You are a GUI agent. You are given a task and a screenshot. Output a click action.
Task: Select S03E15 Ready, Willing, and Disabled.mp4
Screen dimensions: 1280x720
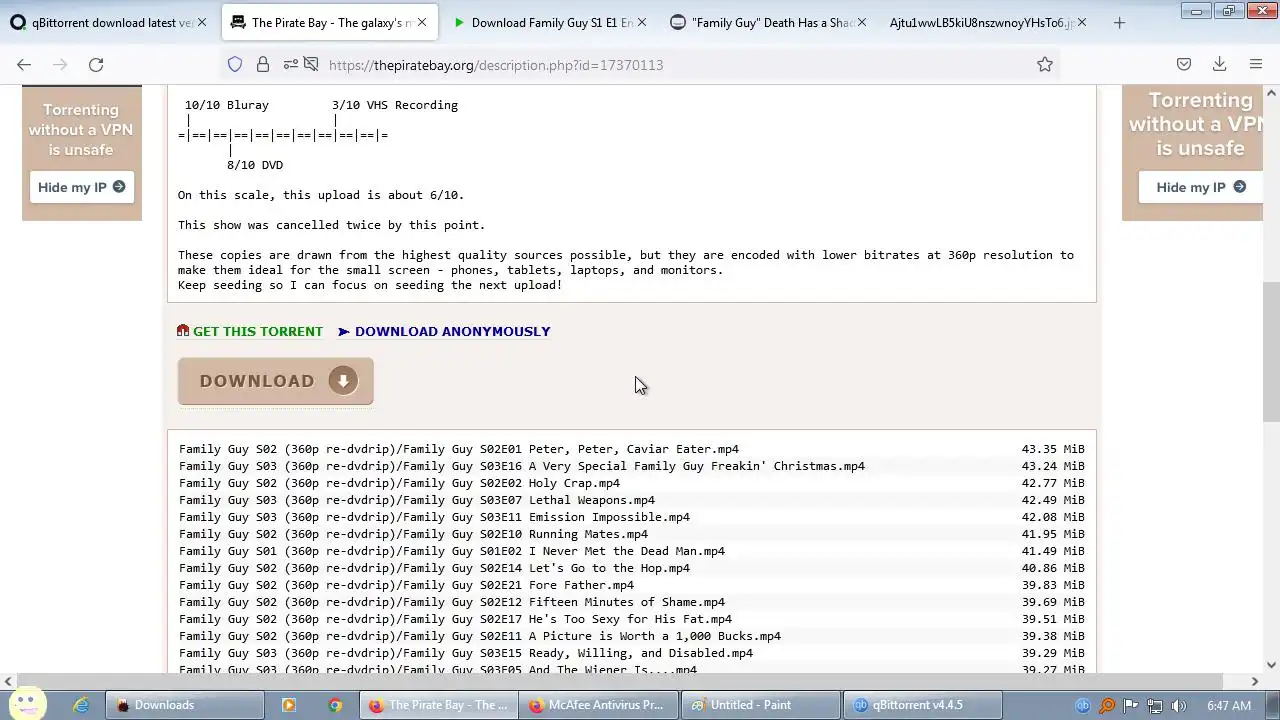(x=632, y=653)
